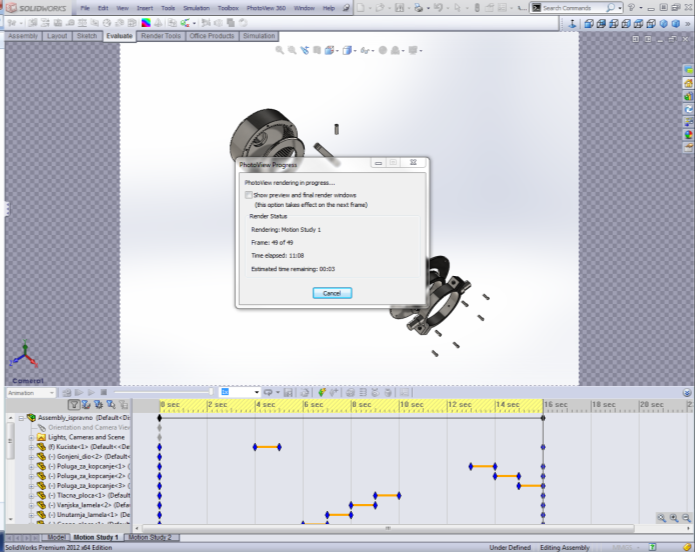Click the New document icon
This screenshot has width=695, height=552.
(361, 8)
